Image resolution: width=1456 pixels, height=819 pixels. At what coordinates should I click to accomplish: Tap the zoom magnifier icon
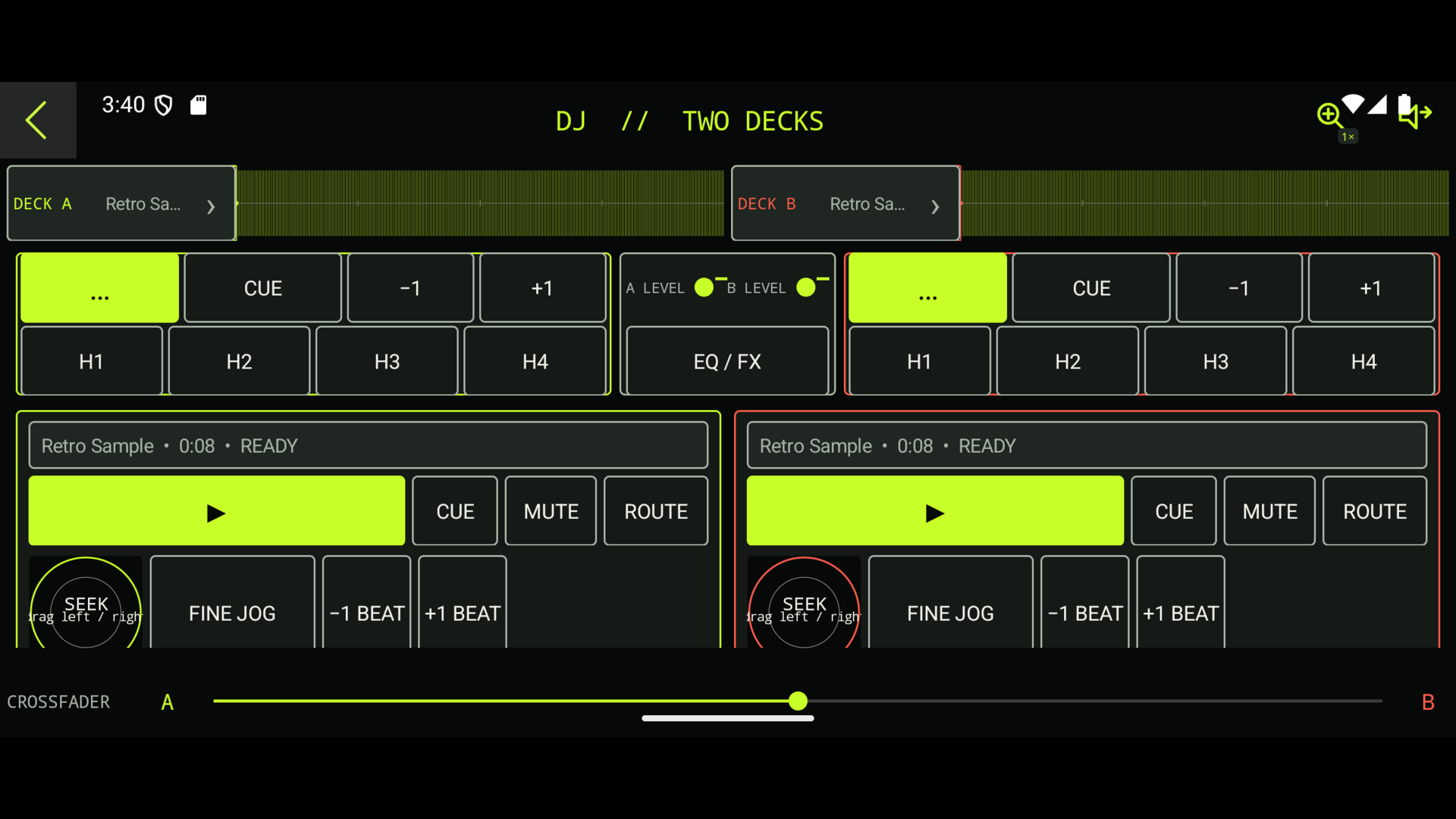pyautogui.click(x=1329, y=116)
